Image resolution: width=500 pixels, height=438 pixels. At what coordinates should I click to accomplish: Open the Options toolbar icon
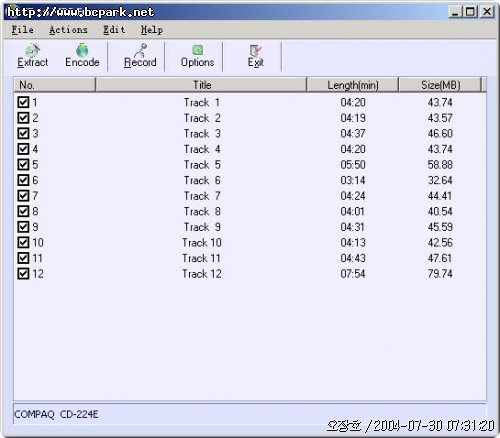197,56
